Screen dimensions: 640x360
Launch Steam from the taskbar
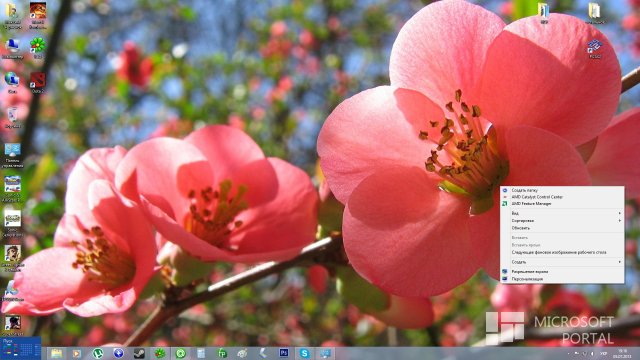(139, 353)
